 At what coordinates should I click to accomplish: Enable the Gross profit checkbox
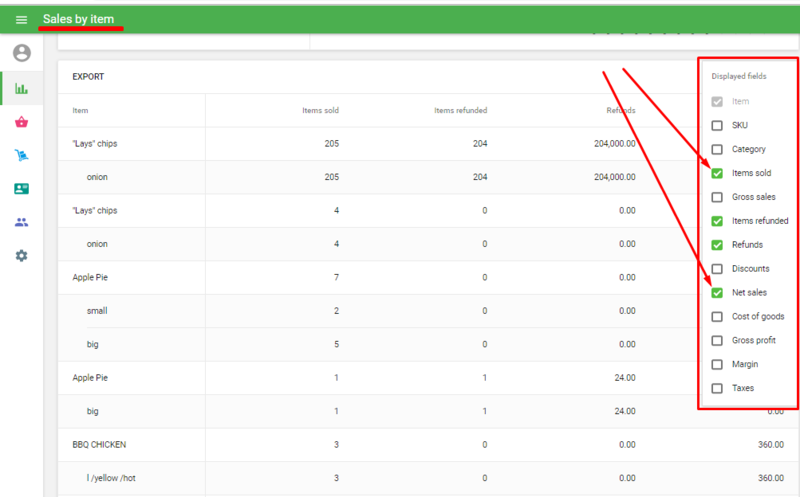pyautogui.click(x=716, y=341)
